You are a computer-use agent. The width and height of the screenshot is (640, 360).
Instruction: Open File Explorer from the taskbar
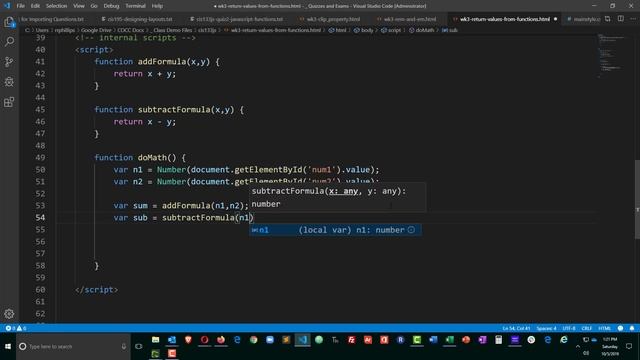pos(156,340)
